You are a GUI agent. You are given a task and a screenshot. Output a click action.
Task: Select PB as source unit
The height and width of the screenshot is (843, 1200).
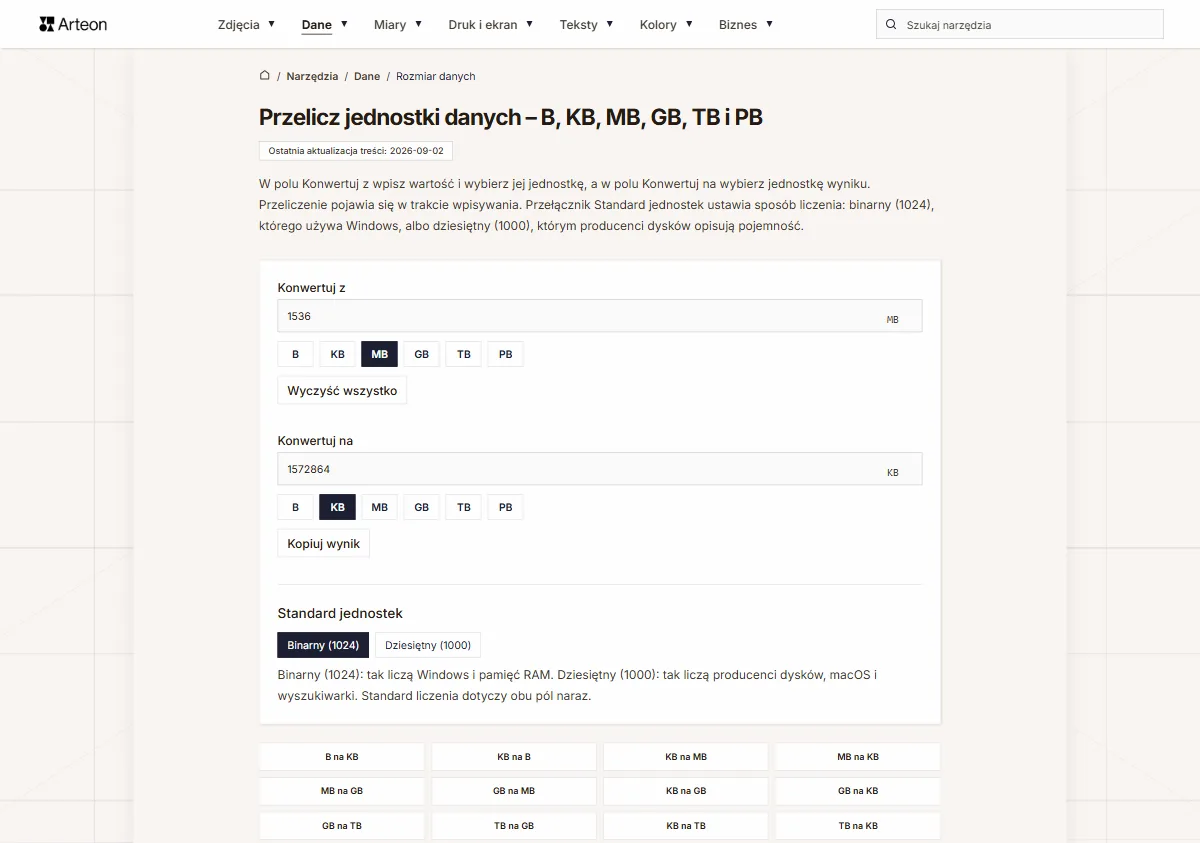click(505, 354)
